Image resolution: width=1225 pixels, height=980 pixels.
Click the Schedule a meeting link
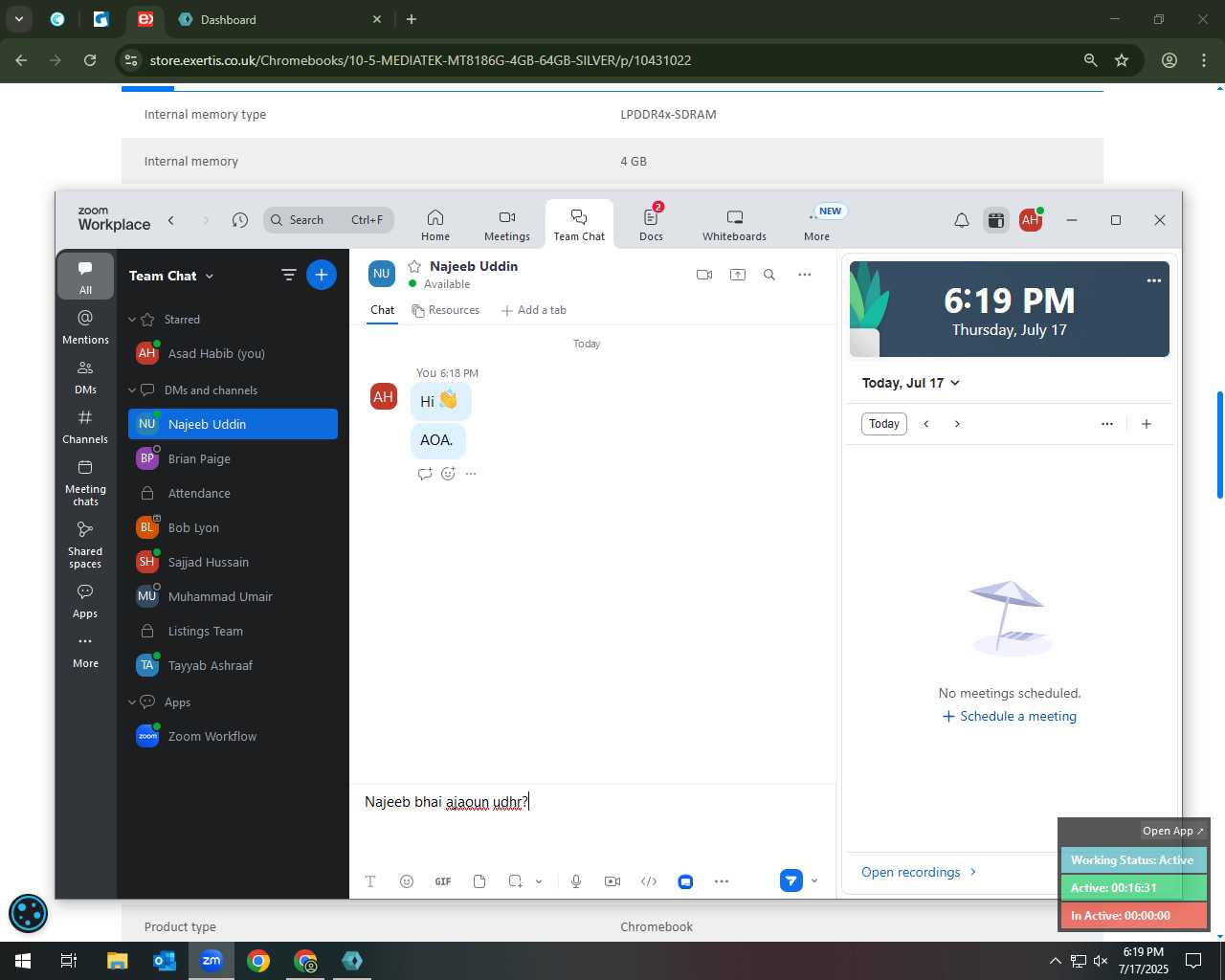[x=1010, y=716]
